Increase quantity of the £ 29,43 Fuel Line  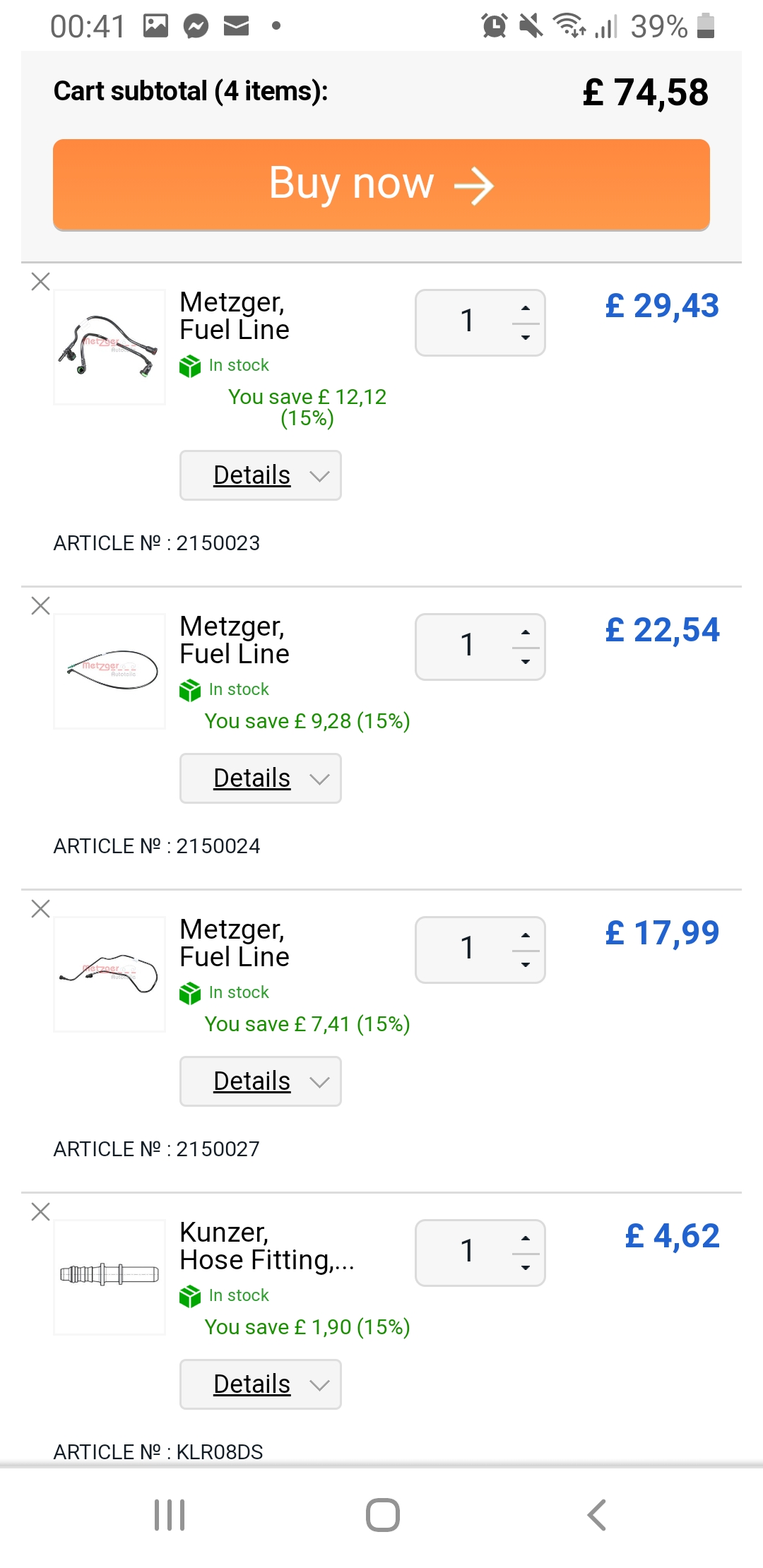pos(525,309)
